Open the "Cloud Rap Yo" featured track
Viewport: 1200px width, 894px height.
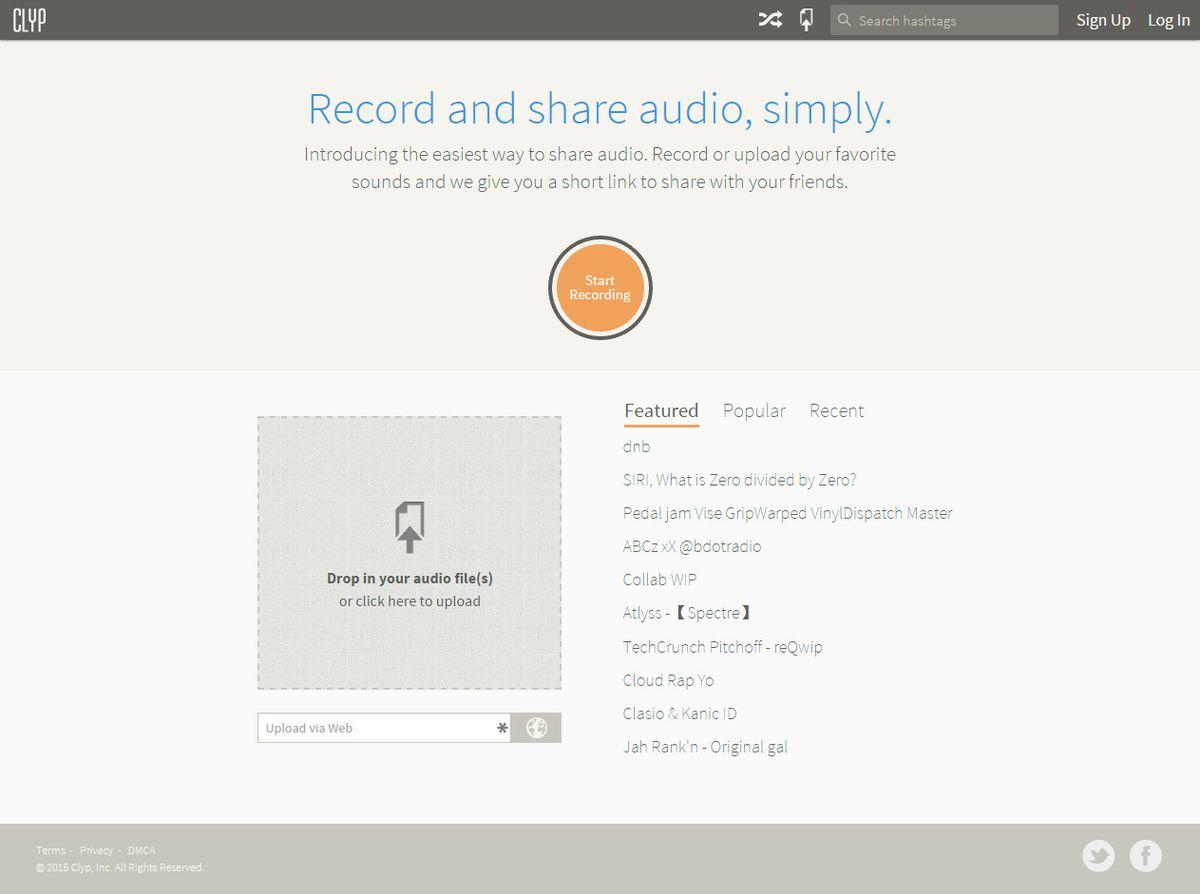click(x=668, y=680)
